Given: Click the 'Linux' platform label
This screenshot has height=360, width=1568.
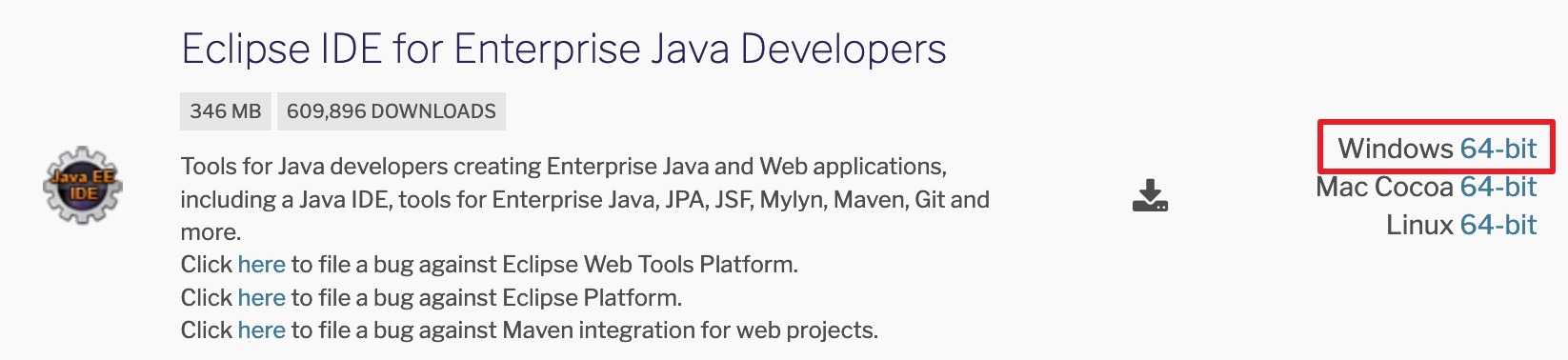Looking at the screenshot, I should point(1419,225).
